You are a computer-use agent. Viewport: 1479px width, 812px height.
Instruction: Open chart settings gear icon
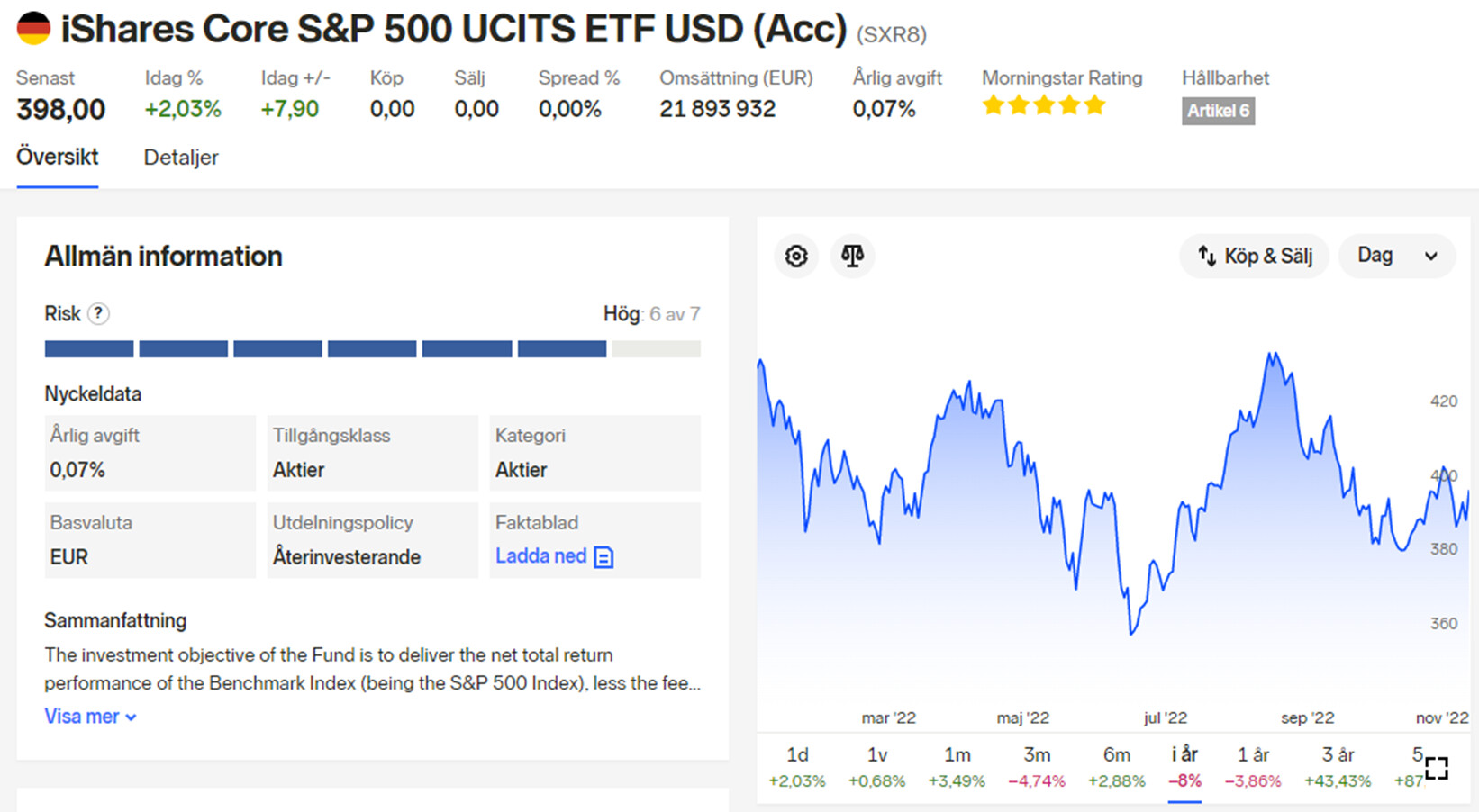point(796,257)
